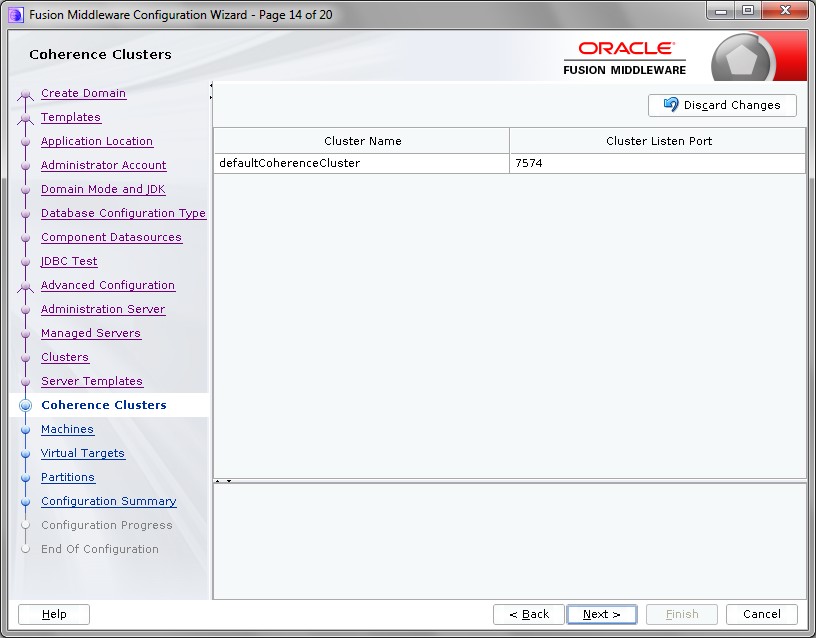Image resolution: width=816 pixels, height=638 pixels.
Task: Cancel the configuration wizard
Action: pyautogui.click(x=762, y=614)
